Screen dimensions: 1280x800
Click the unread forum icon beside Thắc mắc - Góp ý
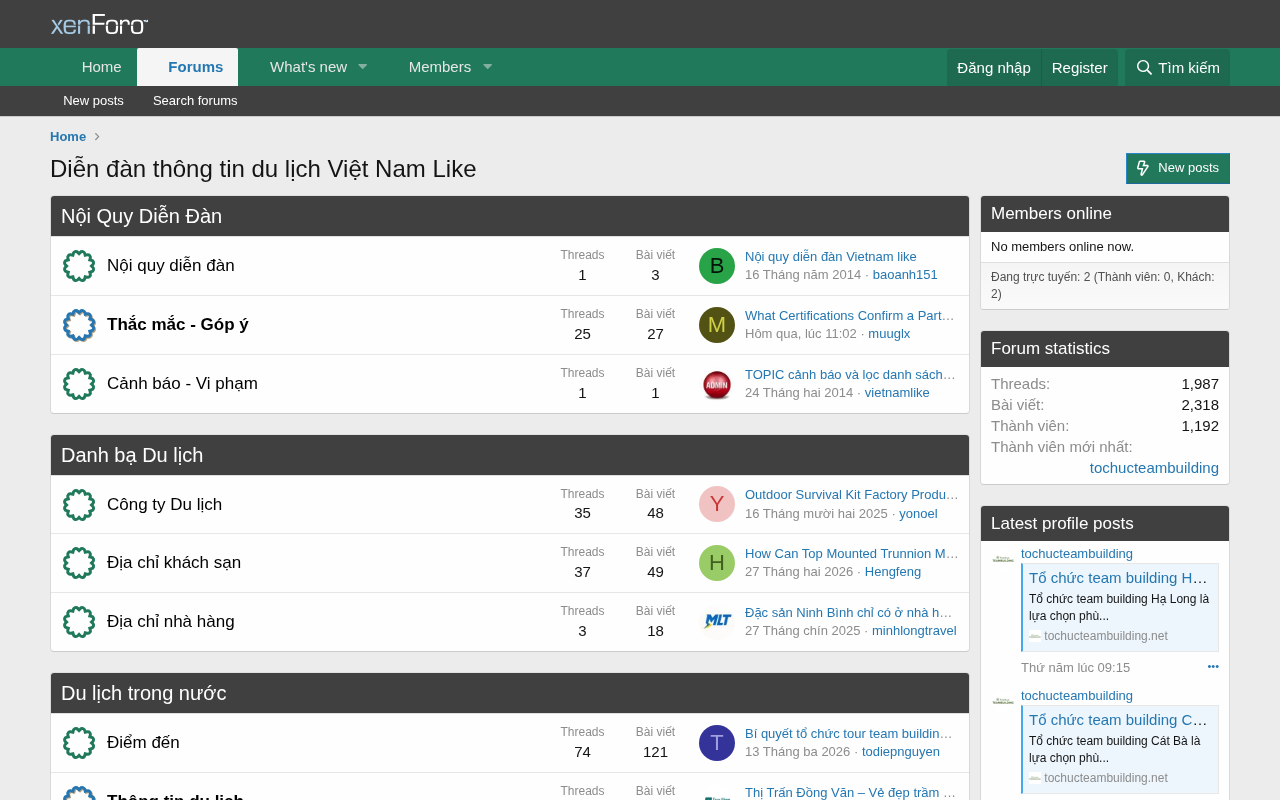pos(79,325)
